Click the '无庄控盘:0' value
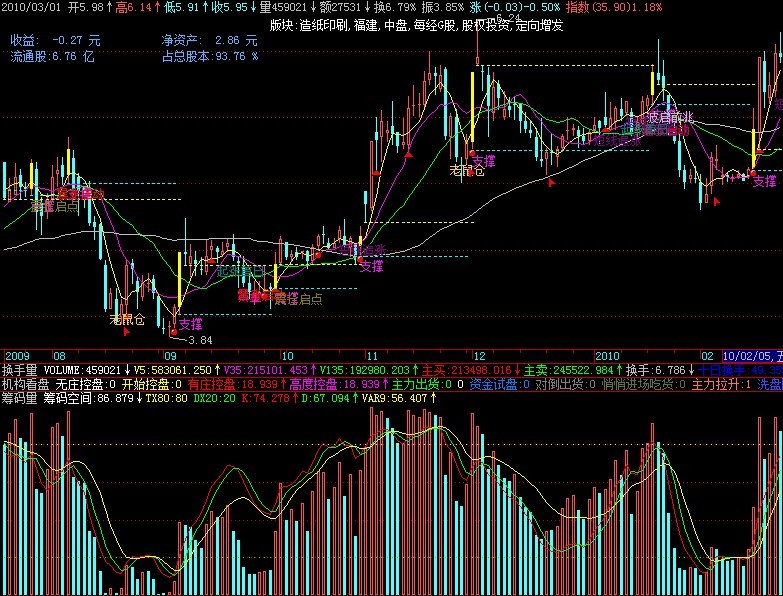783x596 pixels. (85, 384)
